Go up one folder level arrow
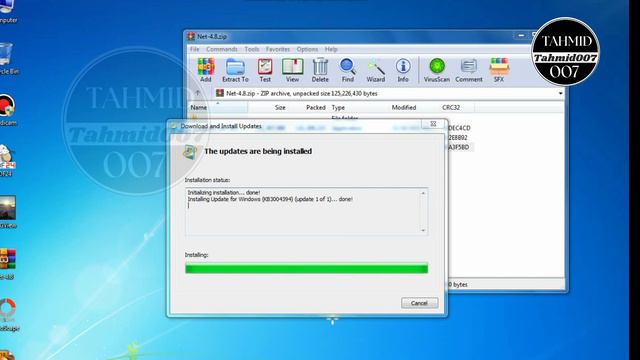This screenshot has height=360, width=640. tap(198, 93)
